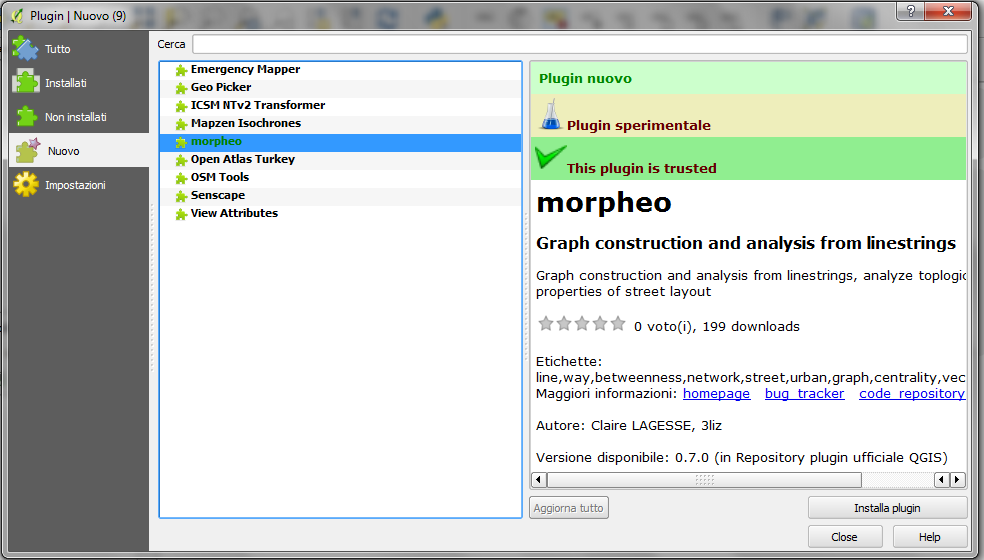Click the scrollbar's leftmost arrow
Screen dimensions: 984x560
(x=538, y=480)
